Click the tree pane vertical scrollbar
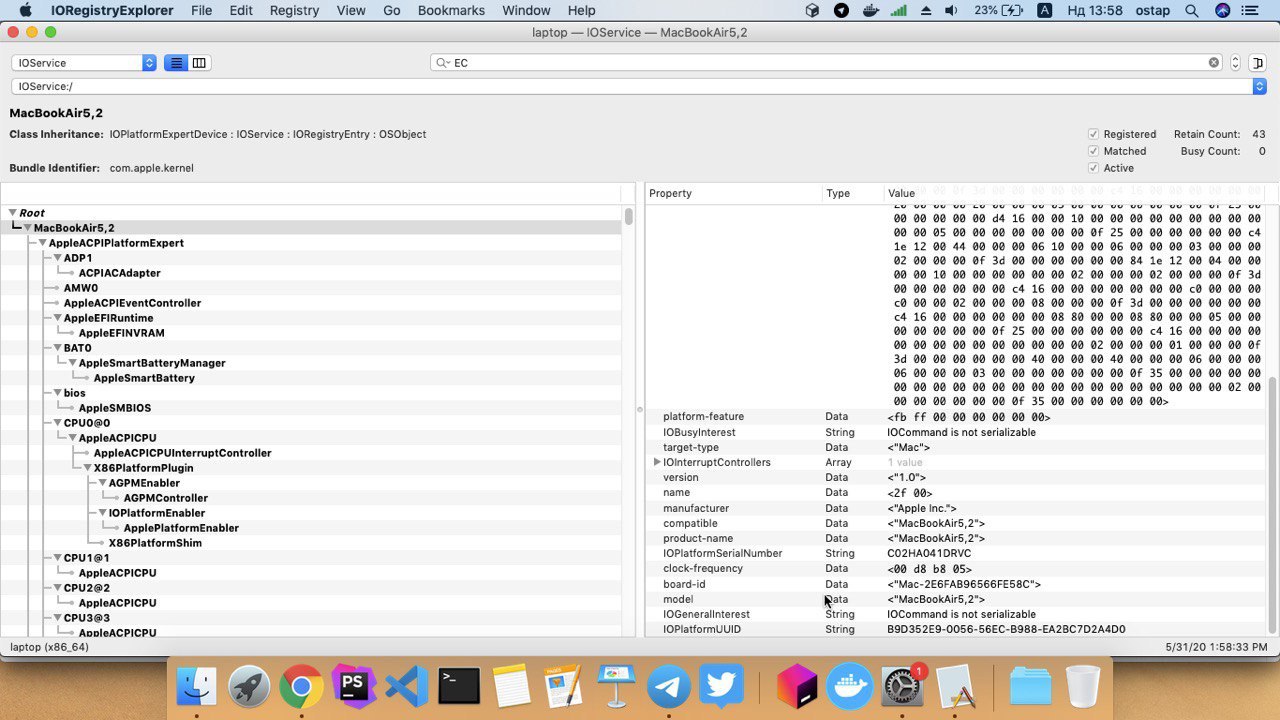 [628, 216]
